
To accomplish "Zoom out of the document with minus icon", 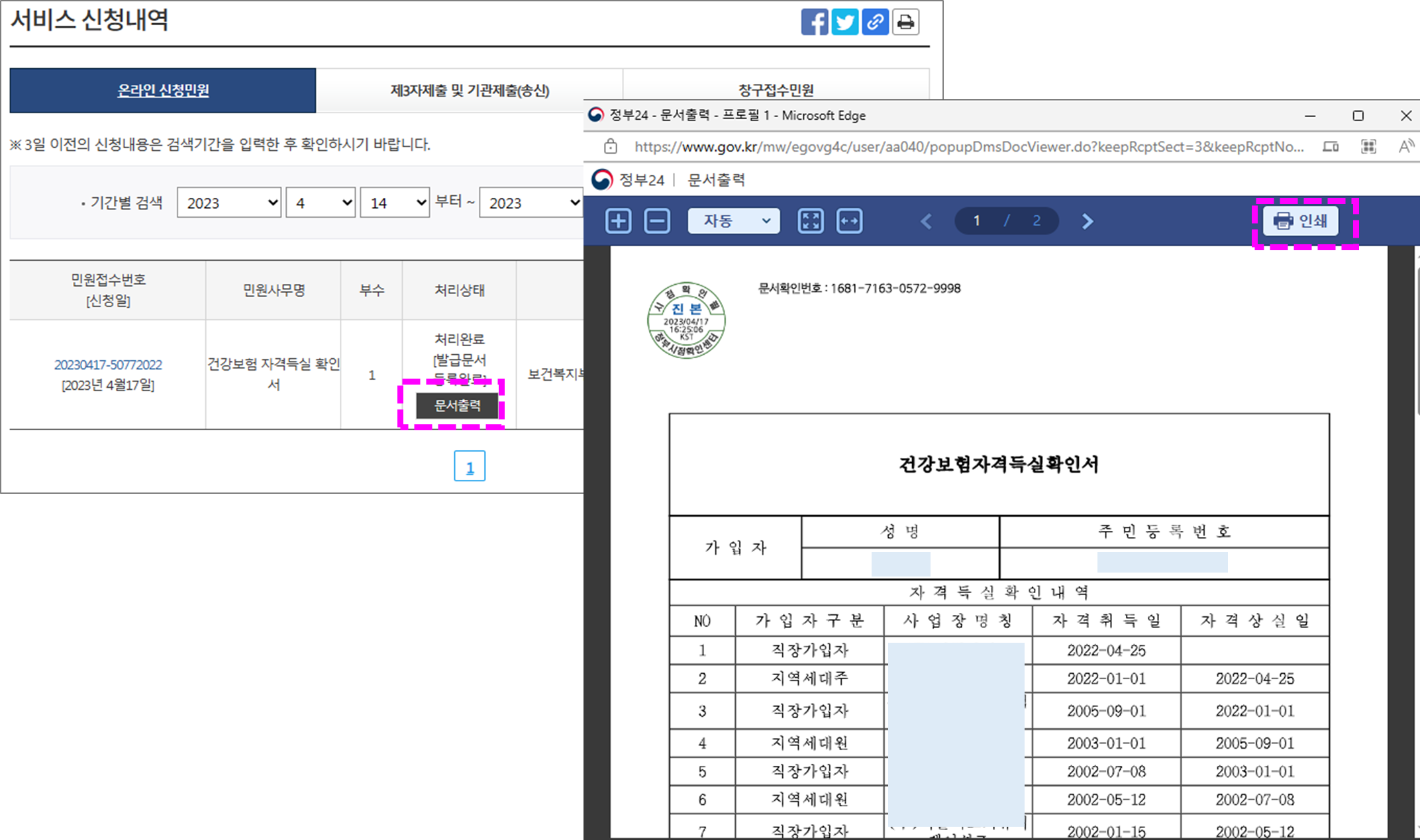I will tap(656, 221).
